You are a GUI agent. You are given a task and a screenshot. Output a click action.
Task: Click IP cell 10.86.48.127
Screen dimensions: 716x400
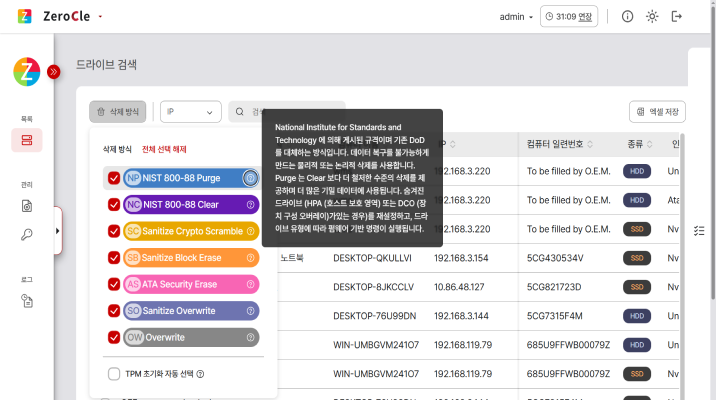point(459,287)
